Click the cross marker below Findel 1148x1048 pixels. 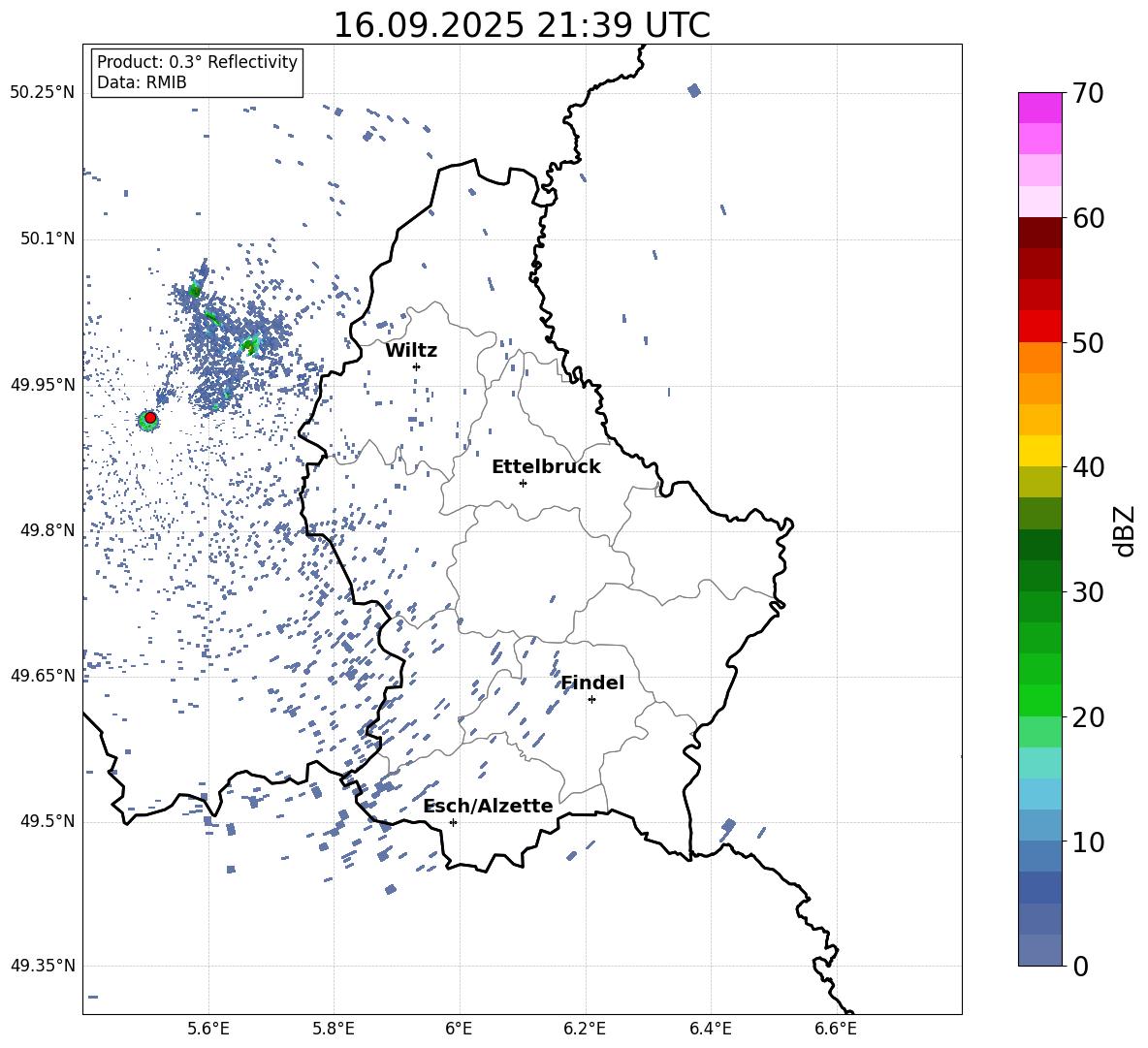(x=591, y=699)
